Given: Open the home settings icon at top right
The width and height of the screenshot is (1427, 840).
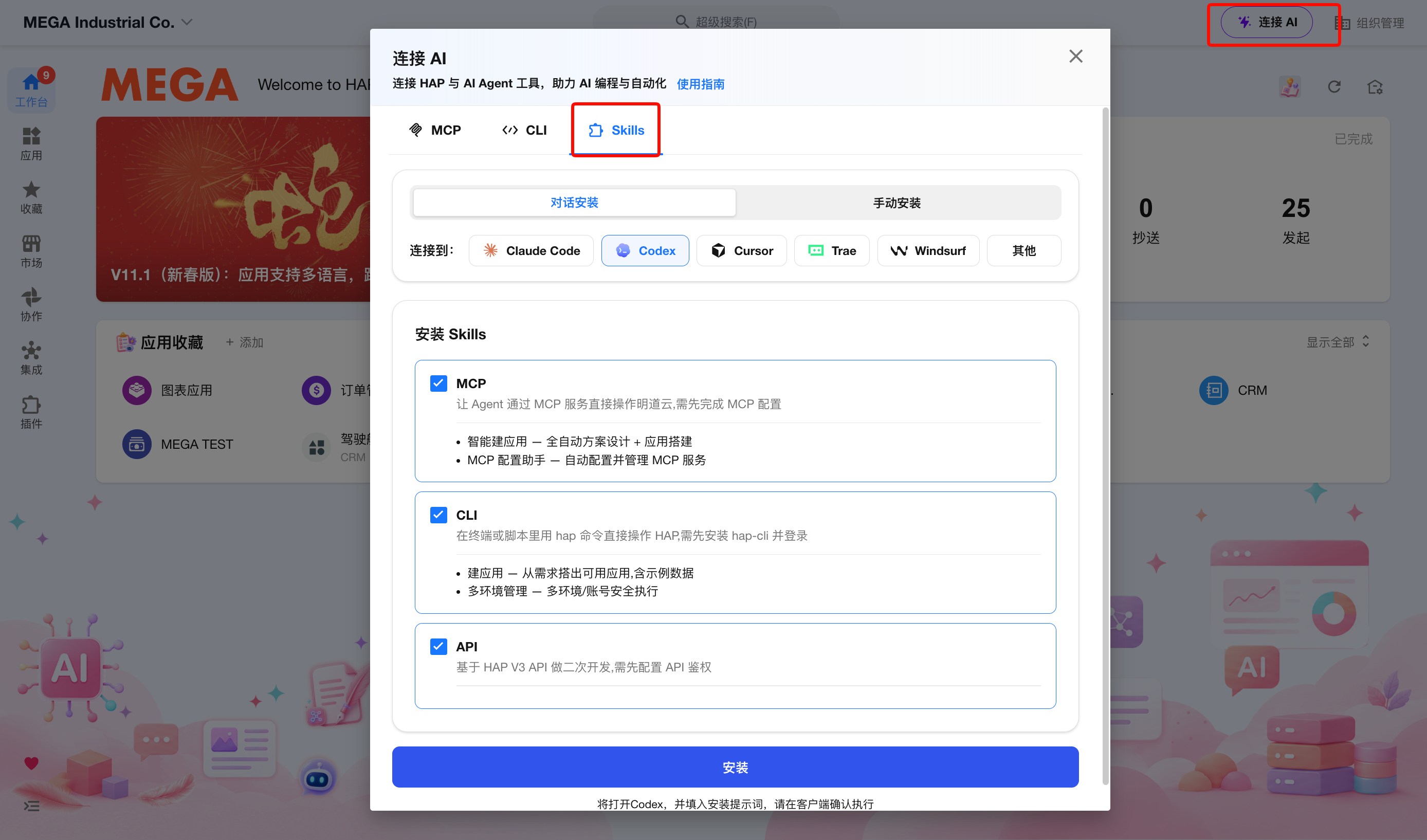Looking at the screenshot, I should 1375,87.
